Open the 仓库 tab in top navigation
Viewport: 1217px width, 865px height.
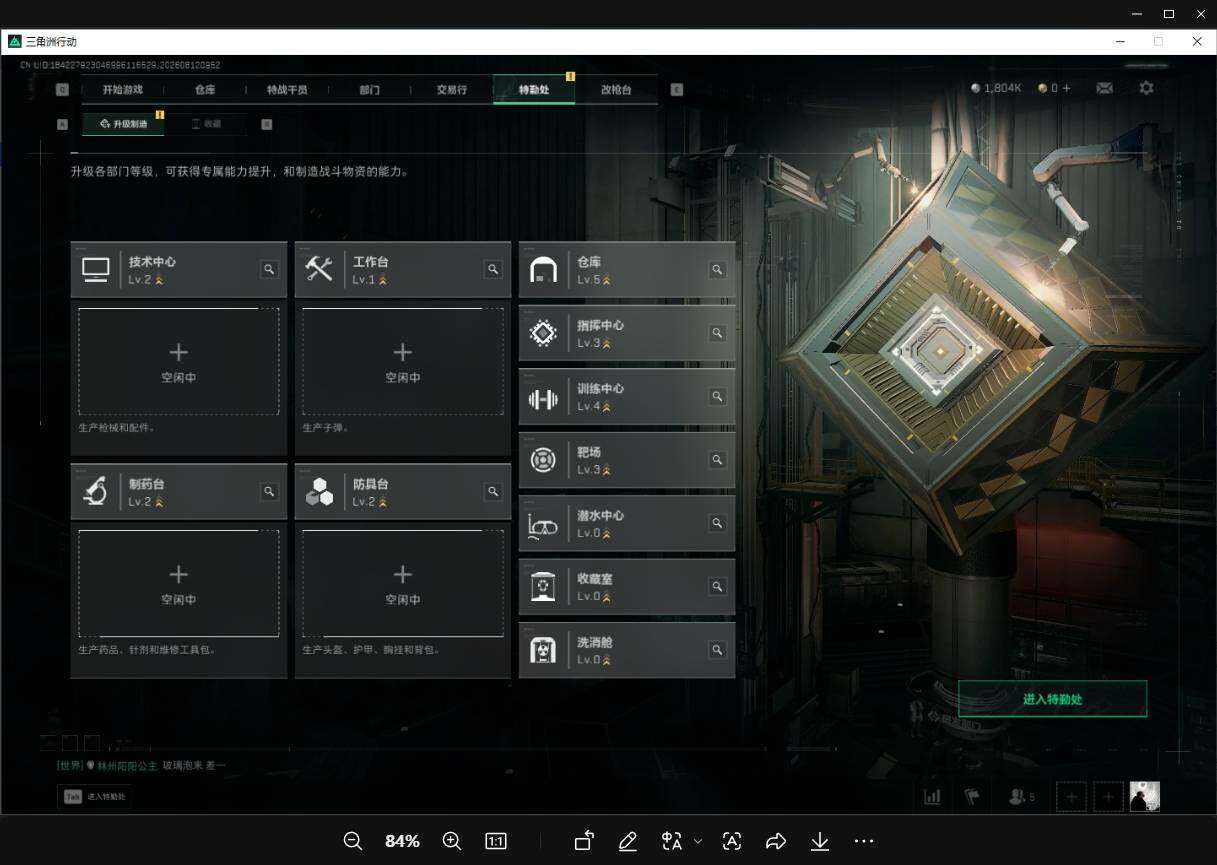pyautogui.click(x=205, y=89)
